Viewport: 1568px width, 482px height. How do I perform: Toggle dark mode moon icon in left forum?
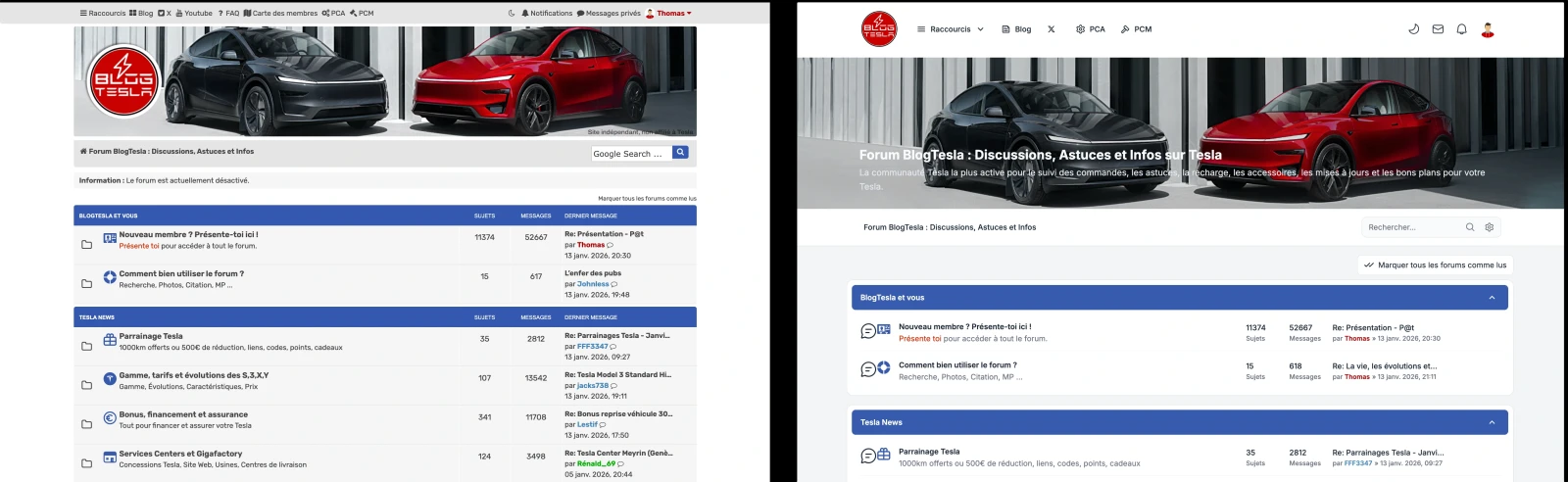pos(512,14)
